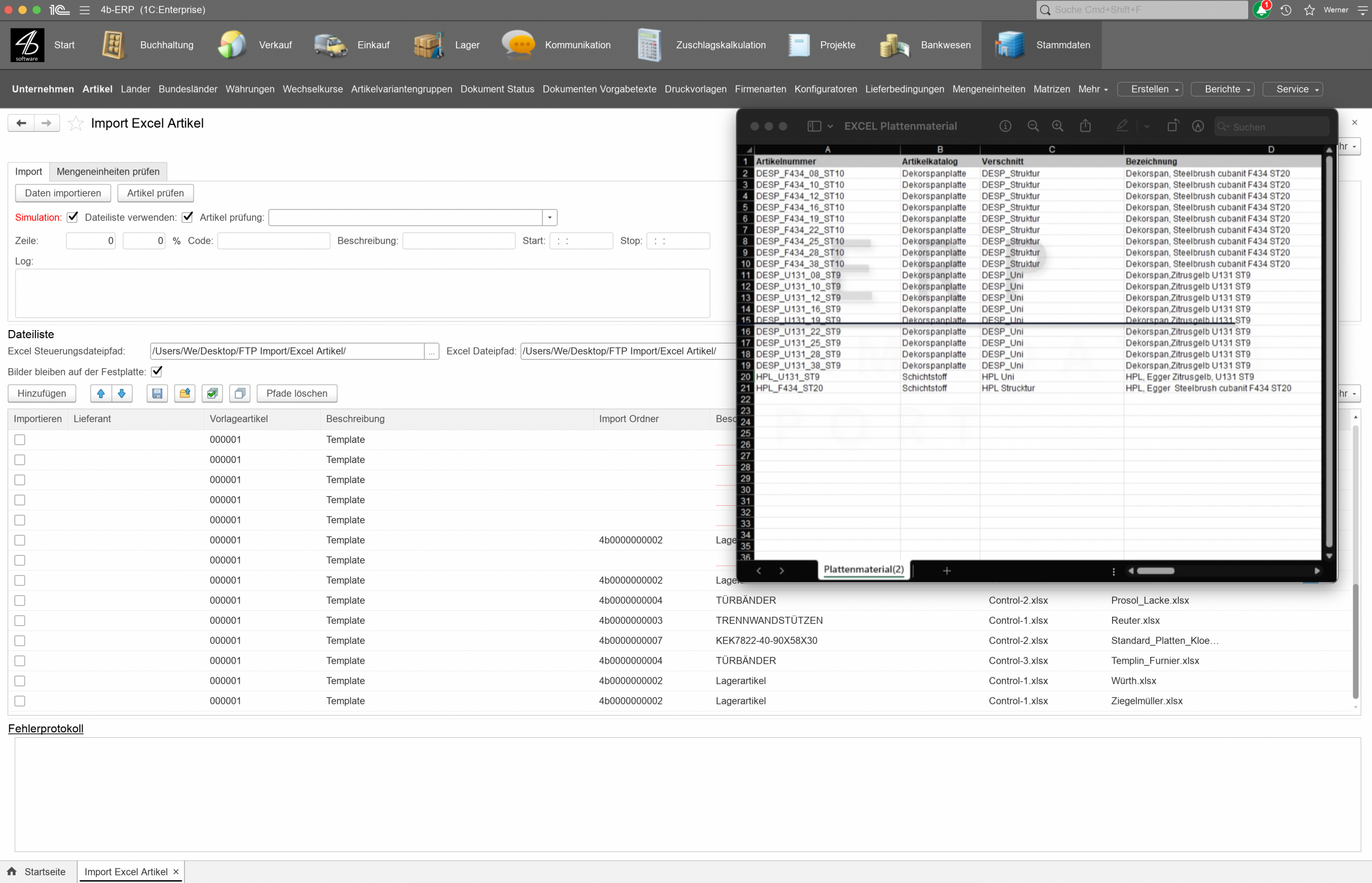Open the Zuschlagskalkulation module
The width and height of the screenshot is (1372, 883).
[x=720, y=44]
